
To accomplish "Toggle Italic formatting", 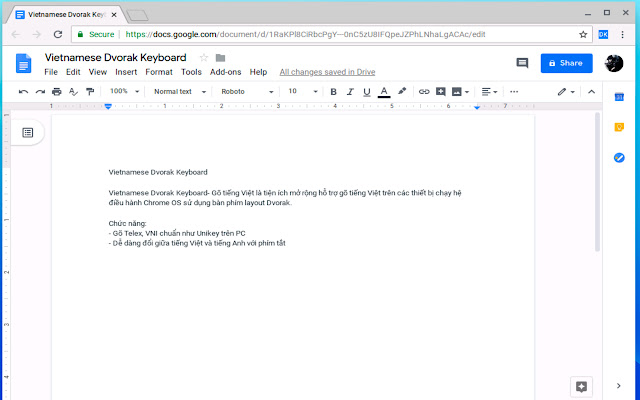I will [350, 92].
